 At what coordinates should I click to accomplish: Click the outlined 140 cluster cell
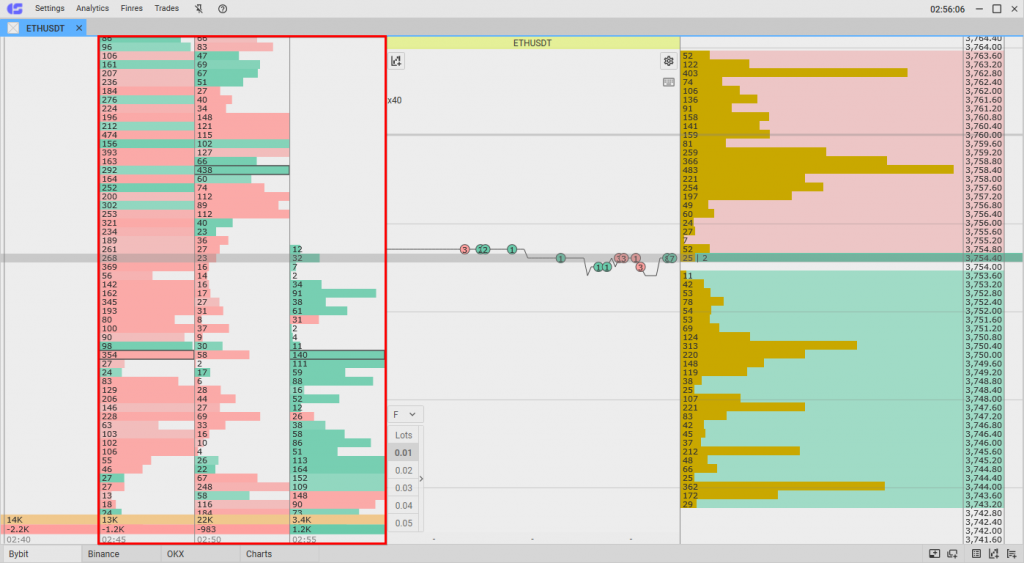tap(337, 355)
